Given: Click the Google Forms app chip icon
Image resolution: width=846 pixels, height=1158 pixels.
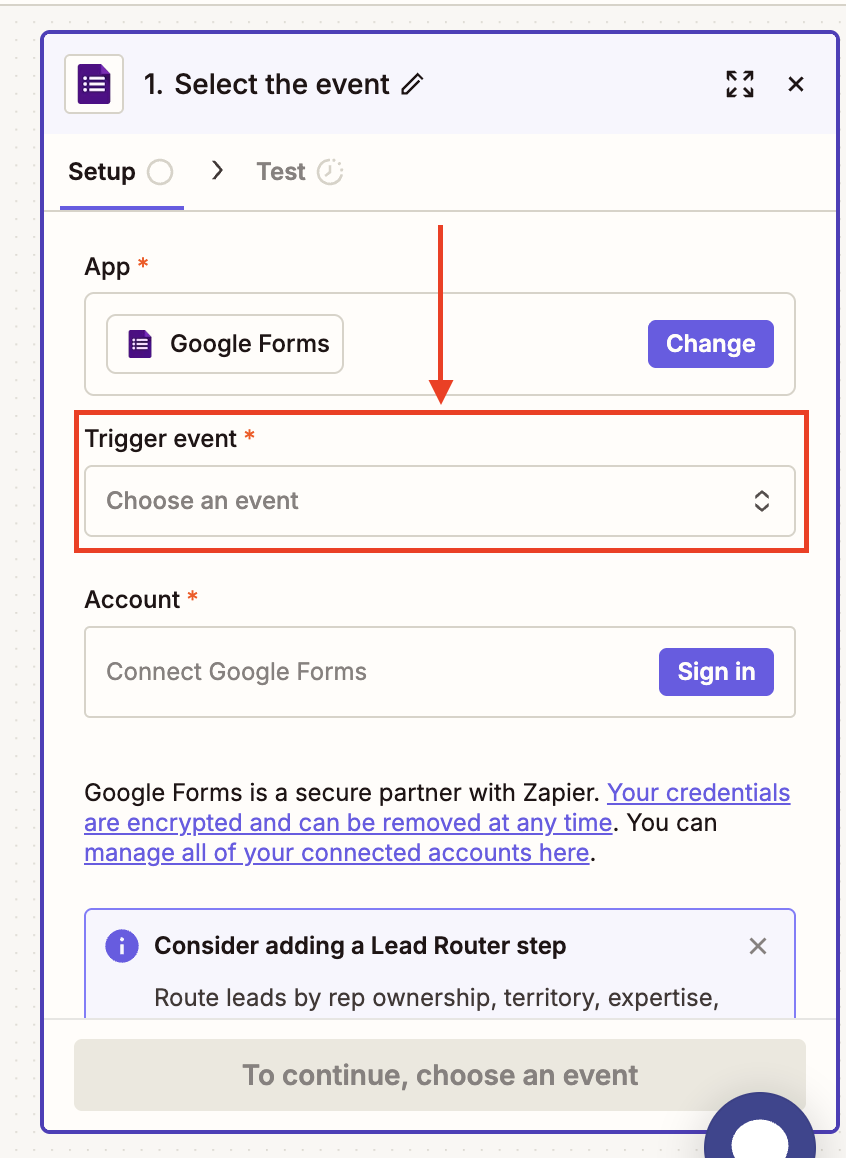Looking at the screenshot, I should click(140, 344).
